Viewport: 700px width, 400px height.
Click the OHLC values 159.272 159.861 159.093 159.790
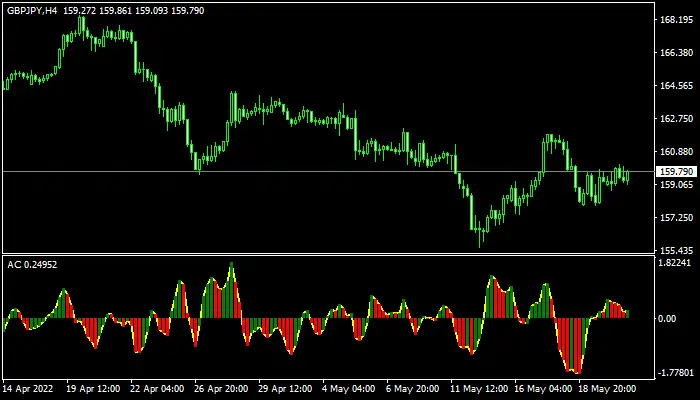pyautogui.click(x=133, y=11)
